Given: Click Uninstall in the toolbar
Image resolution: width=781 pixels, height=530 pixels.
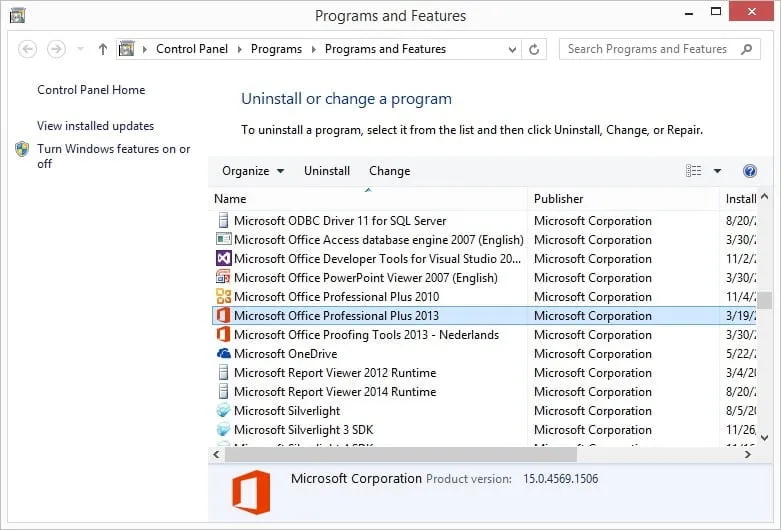Looking at the screenshot, I should 327,171.
